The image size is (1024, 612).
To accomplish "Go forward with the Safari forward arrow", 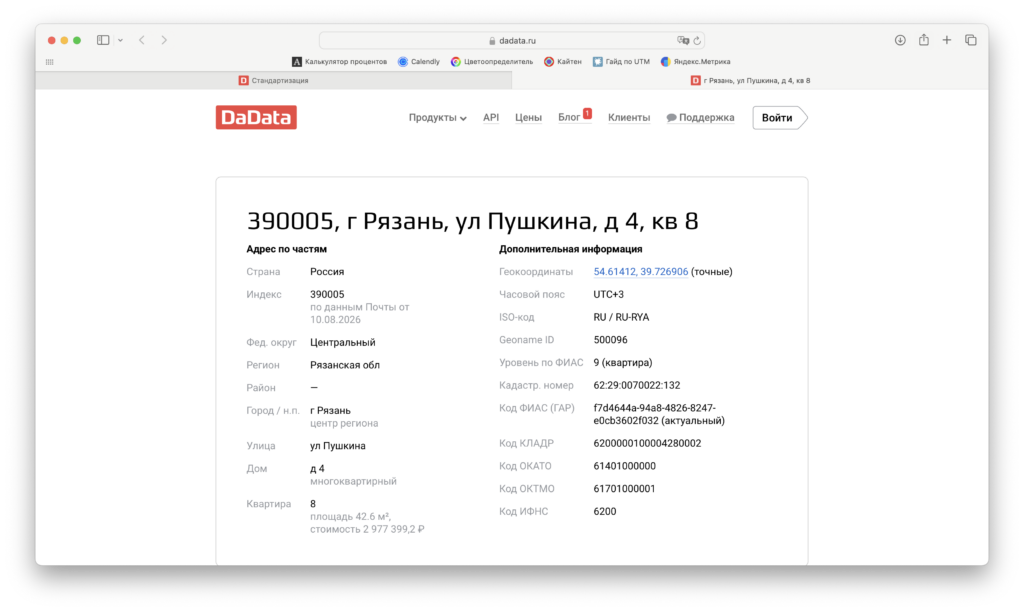I will coord(164,40).
